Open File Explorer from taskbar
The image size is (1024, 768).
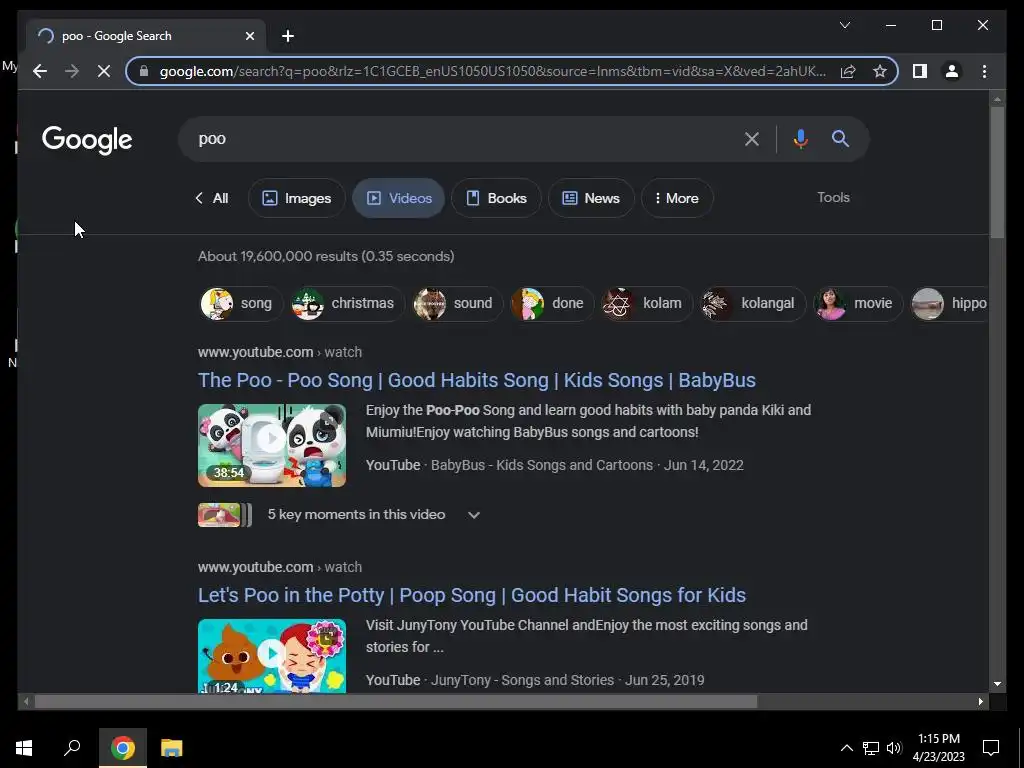click(172, 748)
